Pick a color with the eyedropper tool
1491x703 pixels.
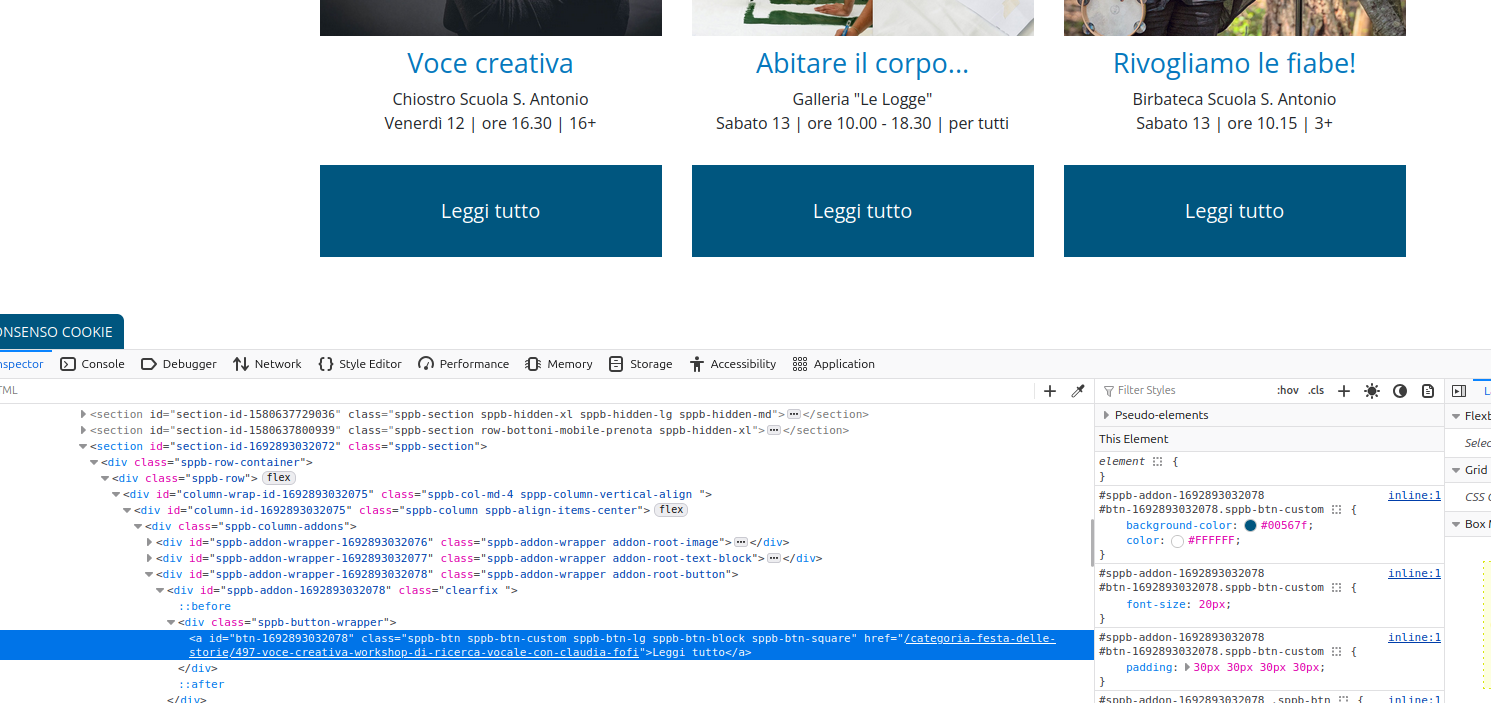pyautogui.click(x=1078, y=391)
